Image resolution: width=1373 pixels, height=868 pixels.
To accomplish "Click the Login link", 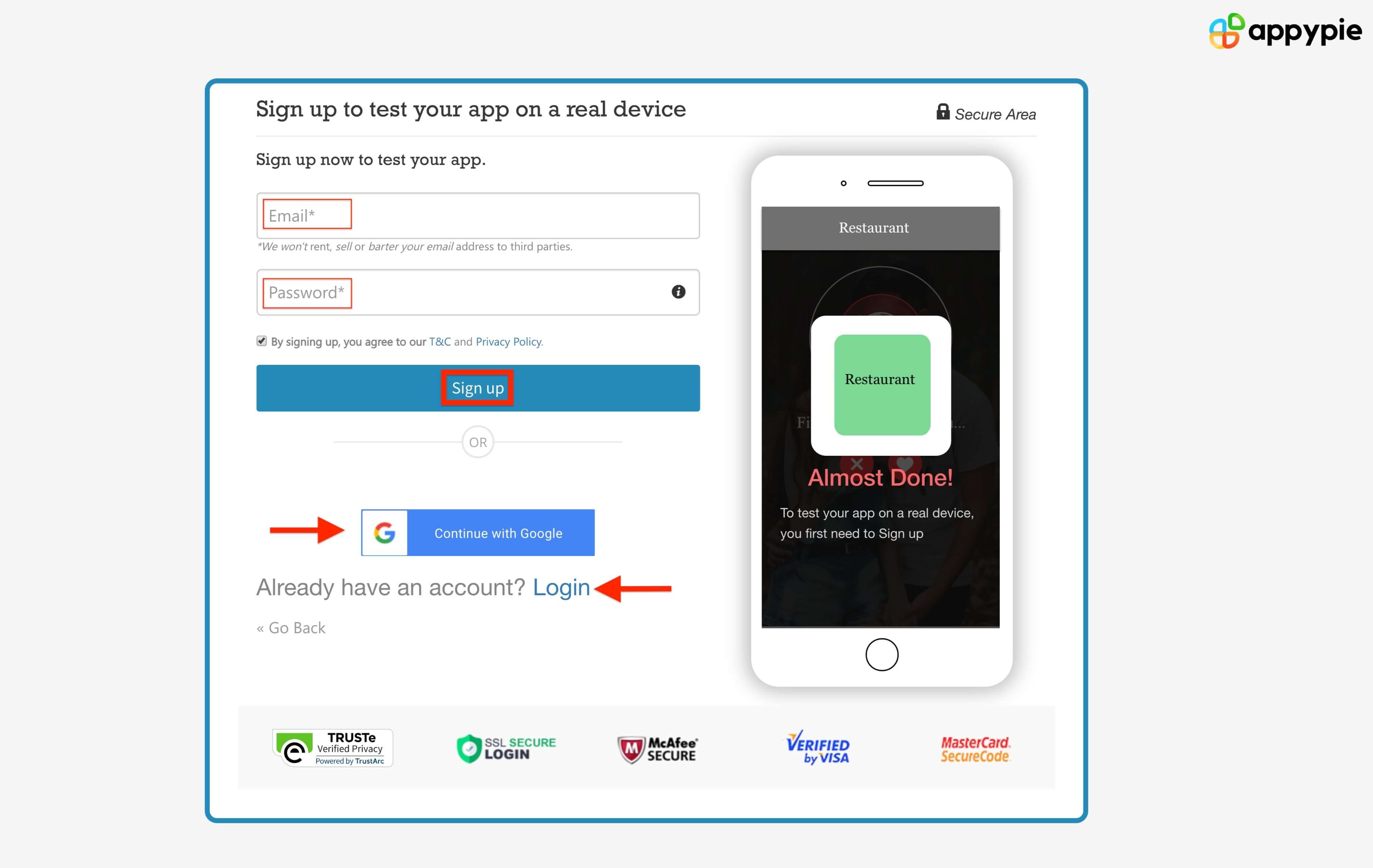I will pos(561,587).
